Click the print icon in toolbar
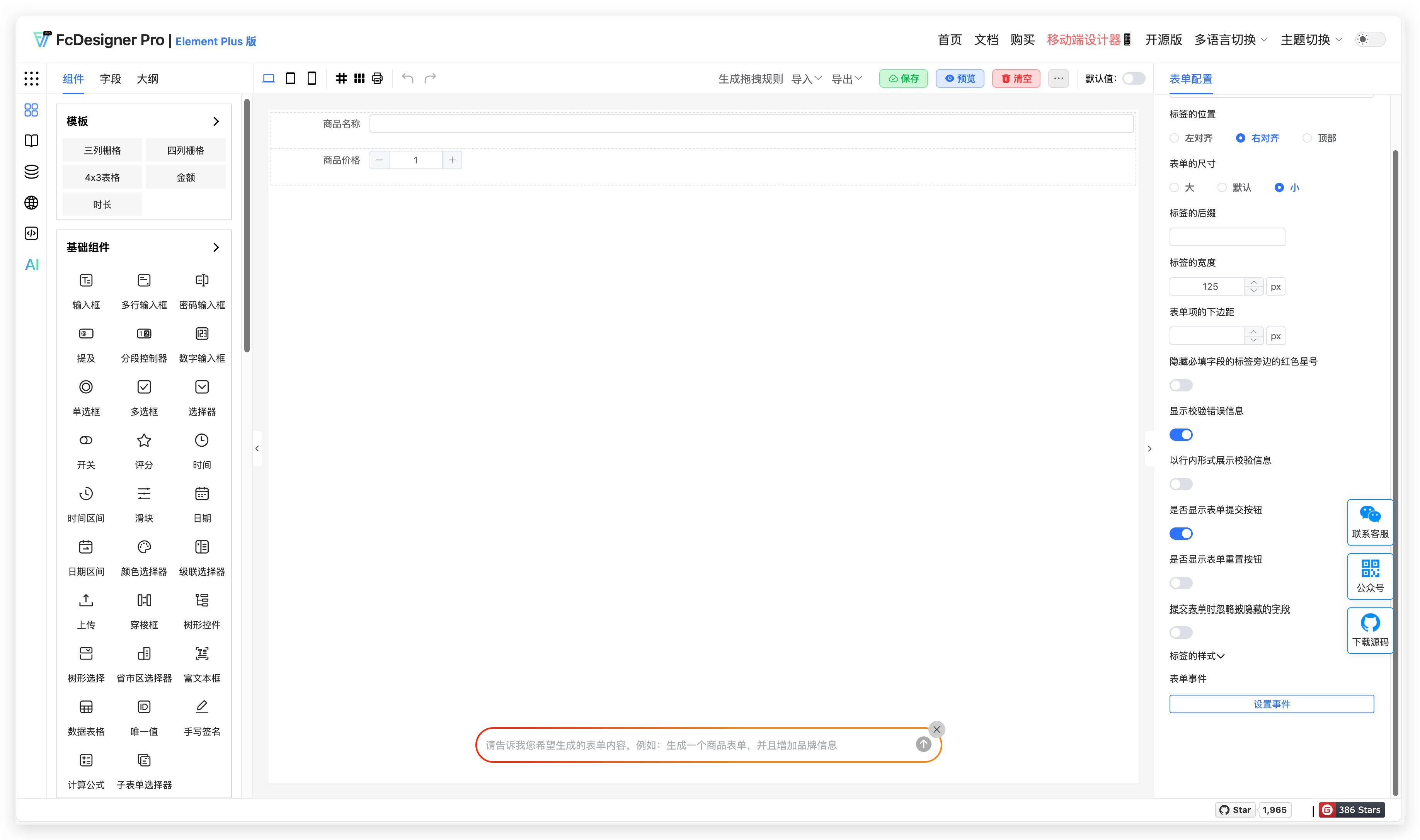 pyautogui.click(x=377, y=79)
